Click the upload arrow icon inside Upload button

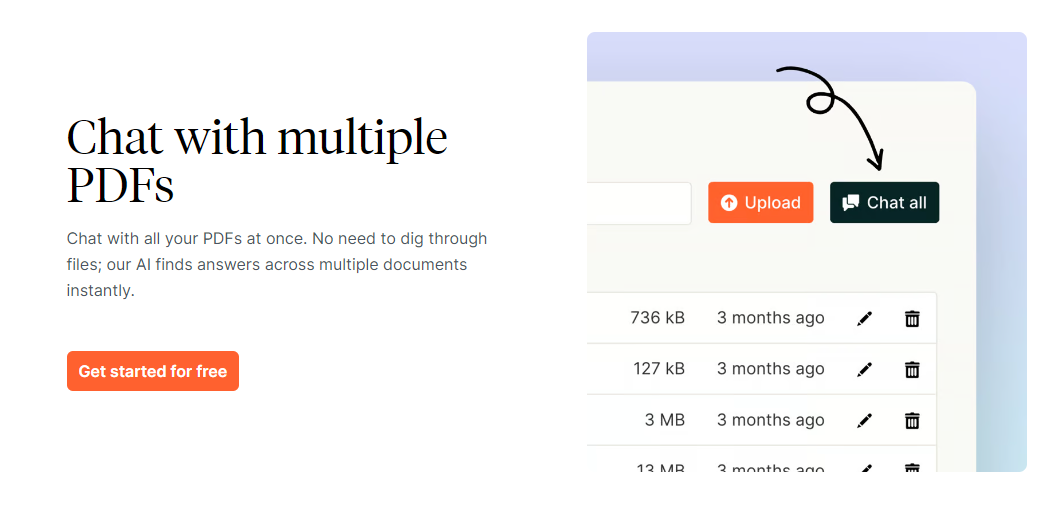[x=729, y=203]
